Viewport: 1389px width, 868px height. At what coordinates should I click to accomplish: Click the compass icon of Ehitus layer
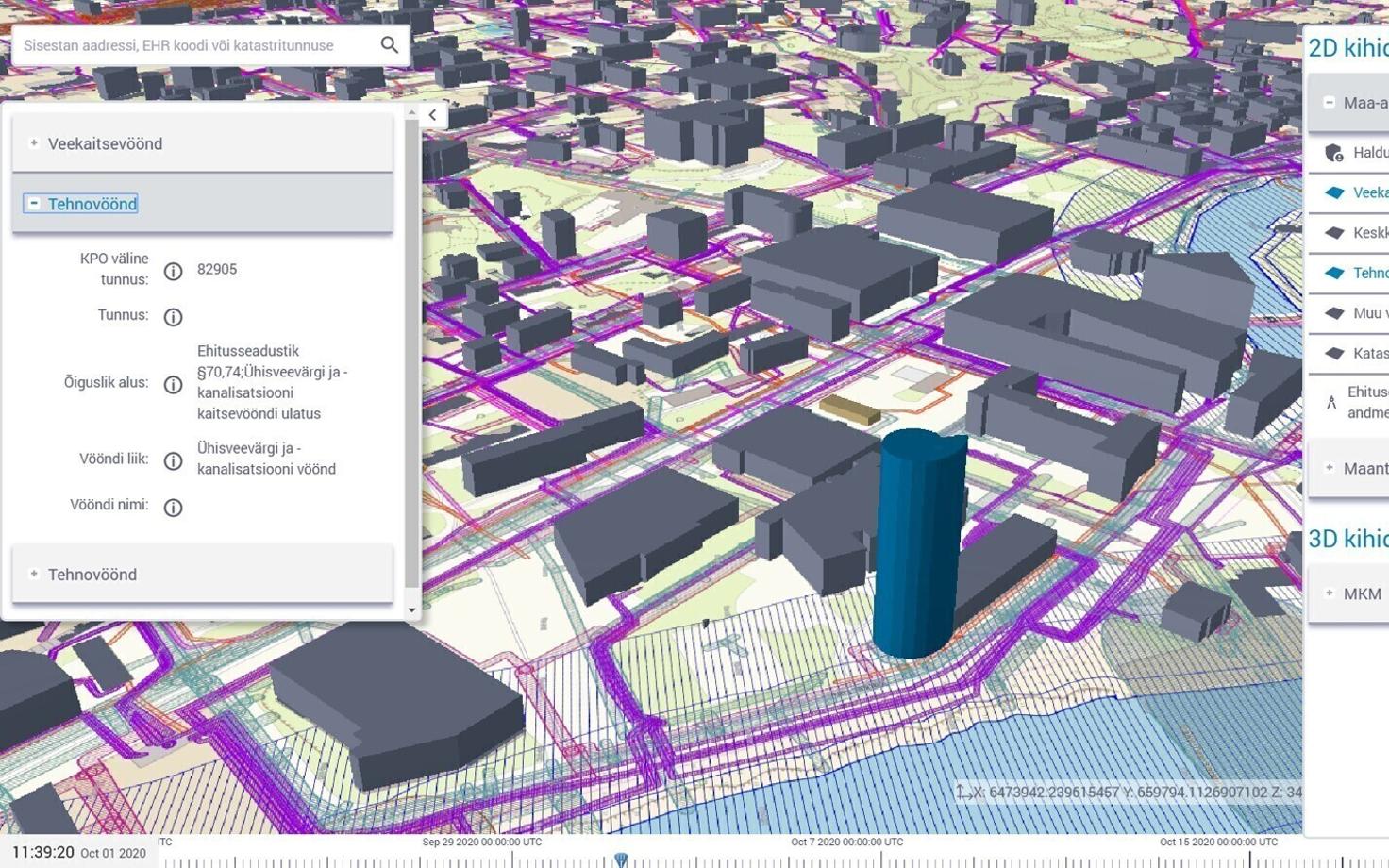pos(1331,403)
